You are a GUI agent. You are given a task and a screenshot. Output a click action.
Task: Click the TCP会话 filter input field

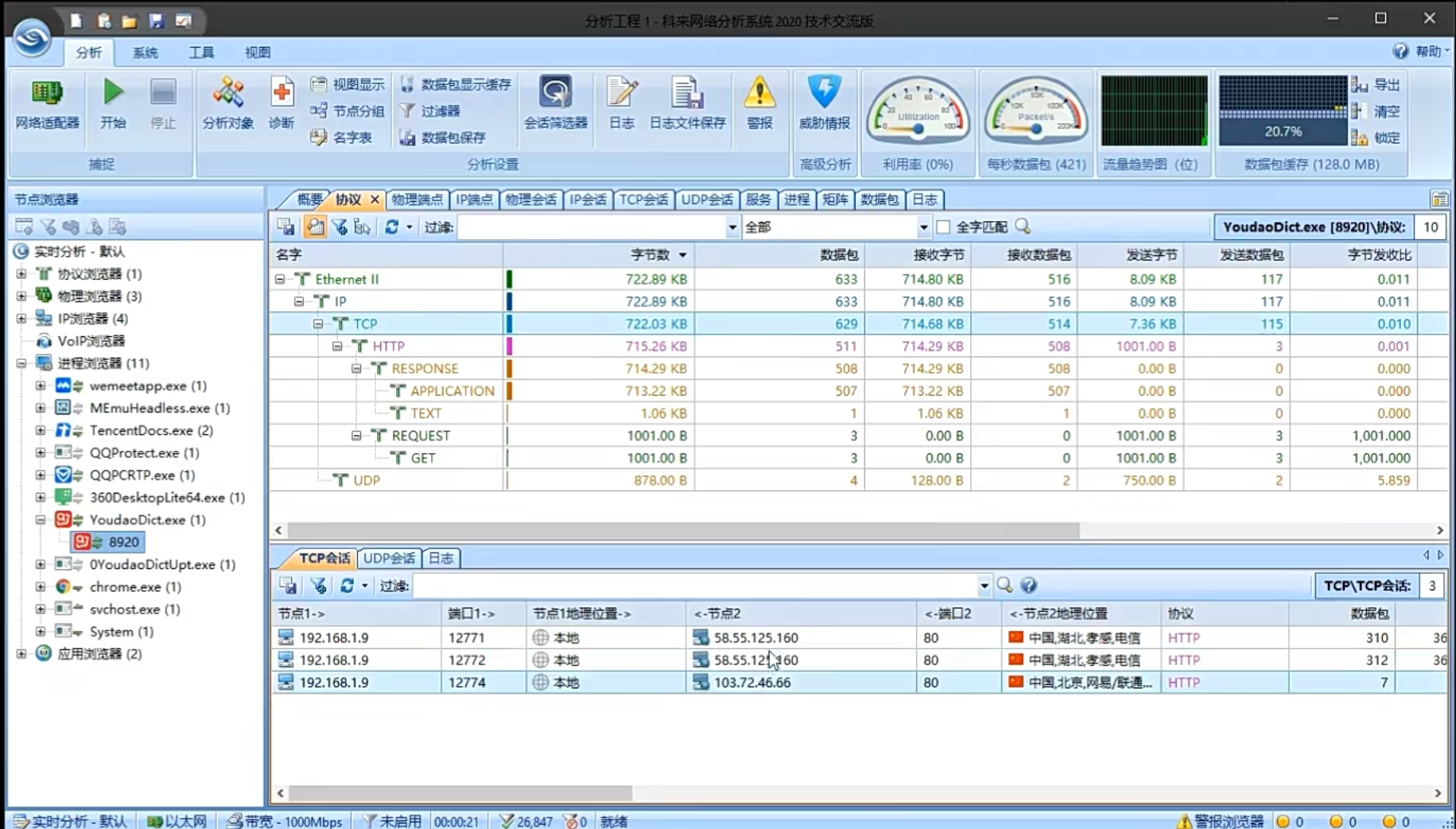(695, 586)
